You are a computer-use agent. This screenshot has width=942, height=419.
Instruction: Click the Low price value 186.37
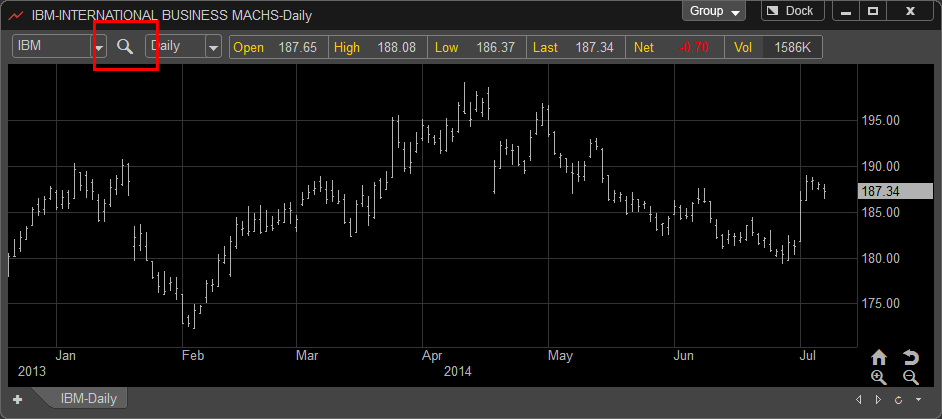click(x=496, y=47)
